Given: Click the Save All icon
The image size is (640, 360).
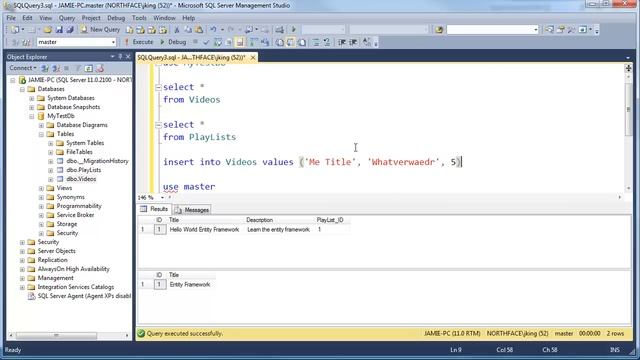Looking at the screenshot, I should pos(70,29).
